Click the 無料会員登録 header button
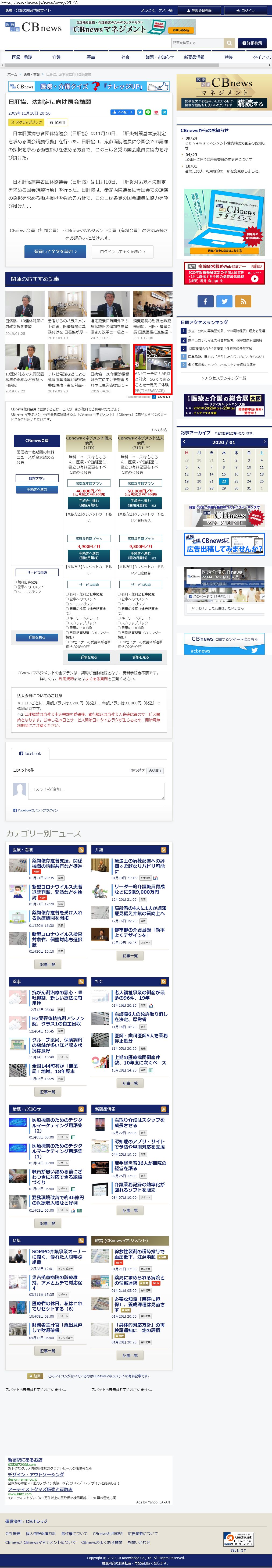 pos(200,10)
